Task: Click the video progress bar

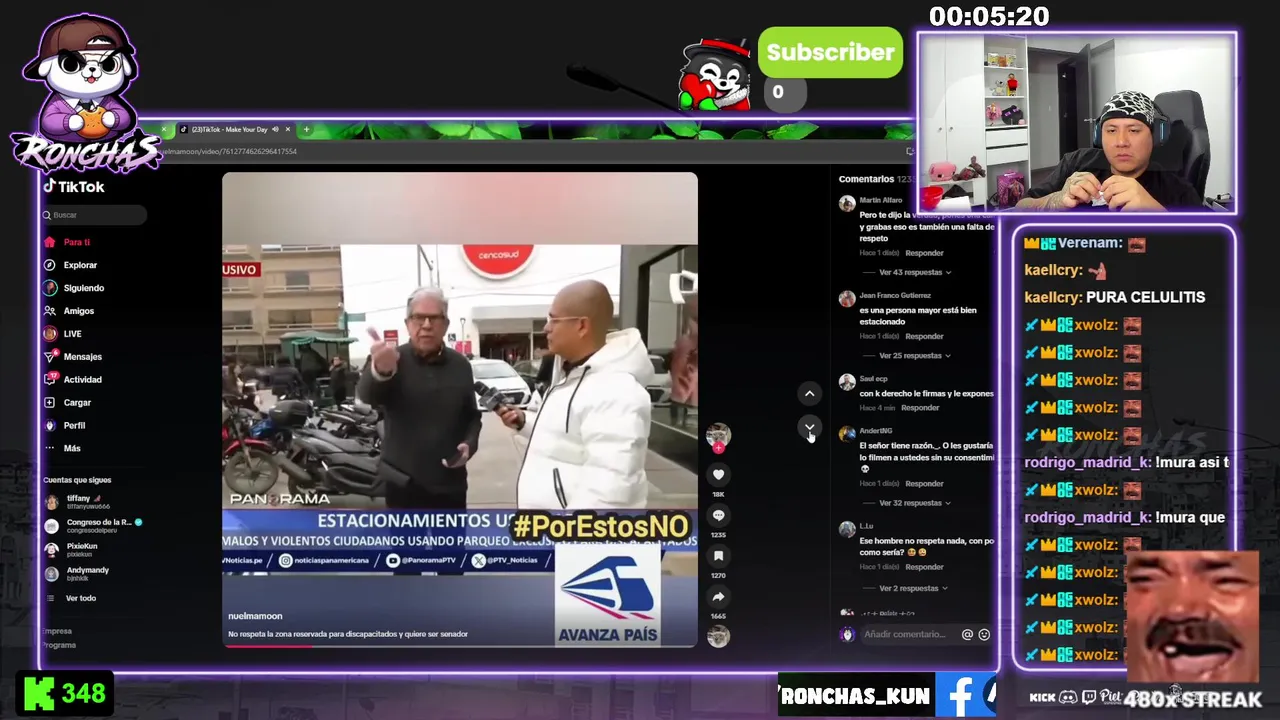Action: [x=460, y=646]
